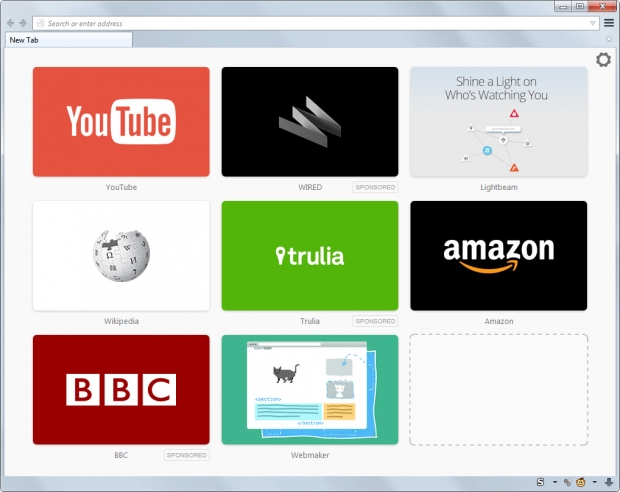
Task: Minimize the browser window
Action: click(563, 6)
